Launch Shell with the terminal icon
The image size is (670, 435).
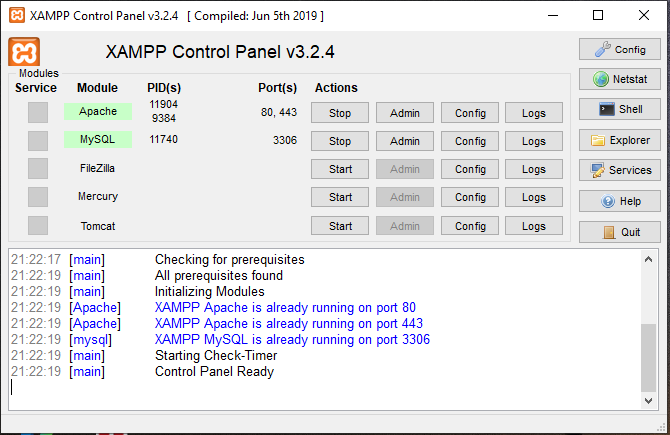tap(620, 109)
